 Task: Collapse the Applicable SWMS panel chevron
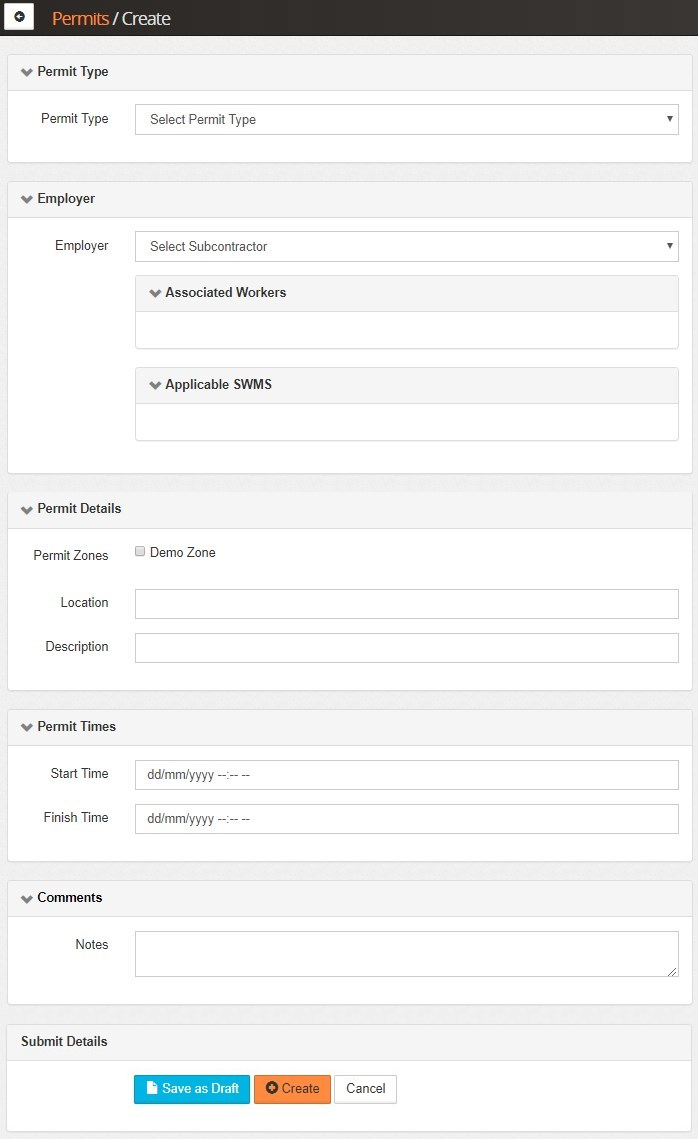(x=155, y=385)
